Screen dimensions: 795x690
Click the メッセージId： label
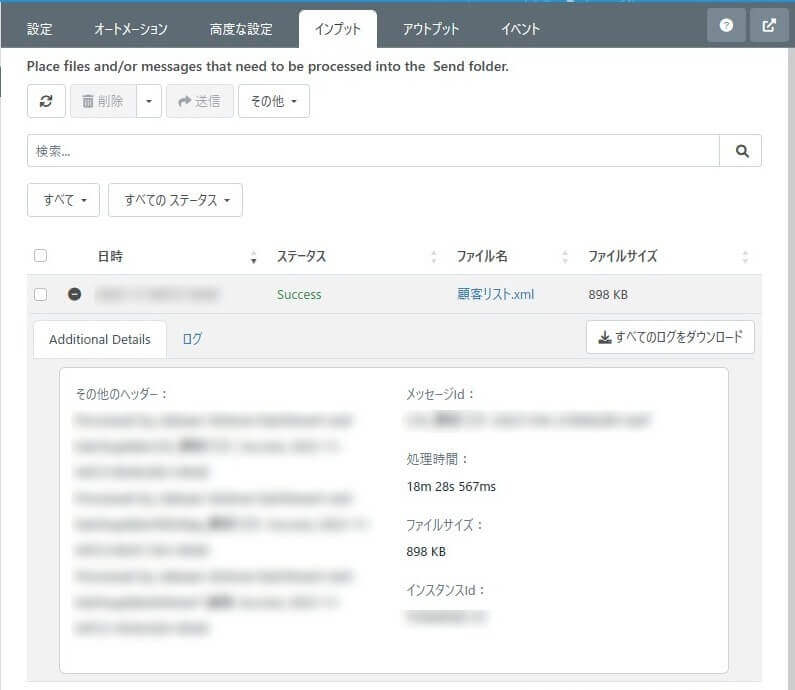[x=440, y=394]
